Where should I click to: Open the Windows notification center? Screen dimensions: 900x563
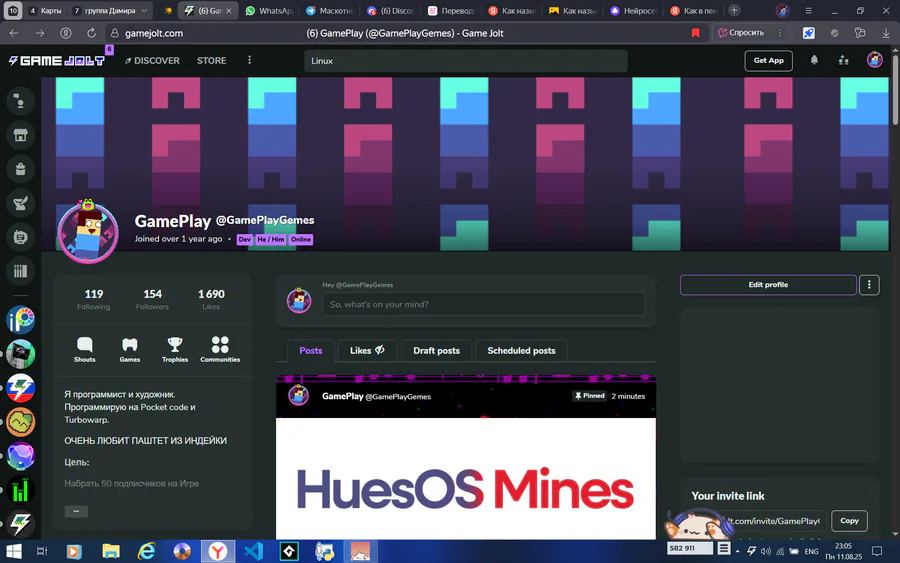877,551
